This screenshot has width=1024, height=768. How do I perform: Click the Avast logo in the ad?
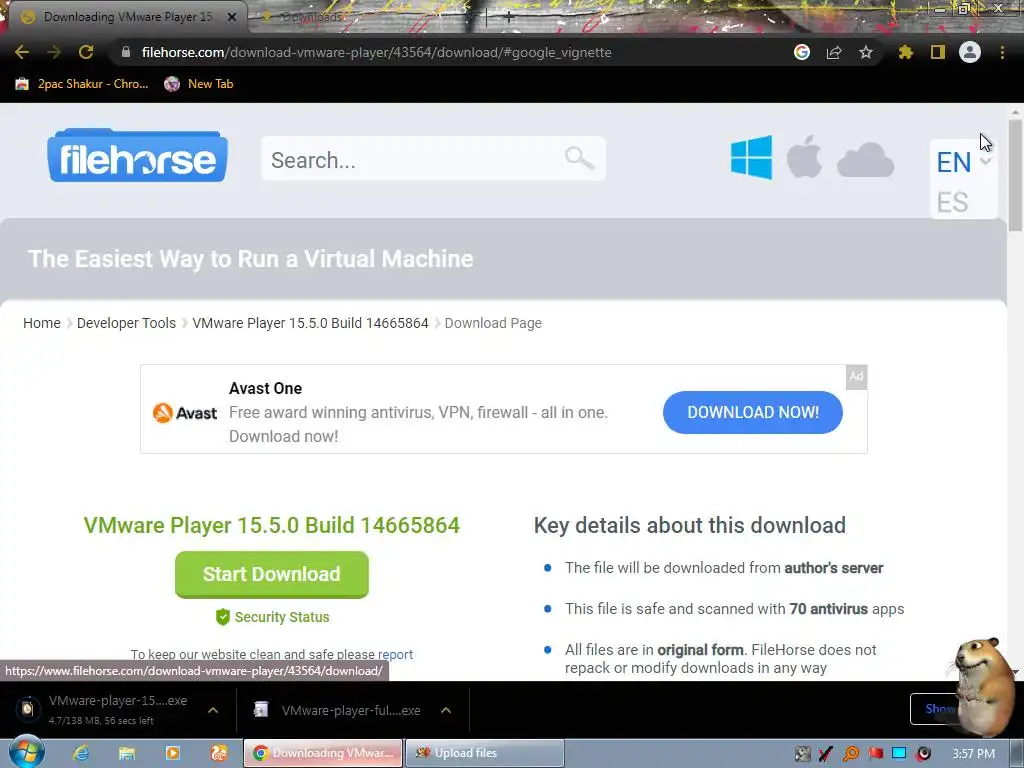pos(185,413)
